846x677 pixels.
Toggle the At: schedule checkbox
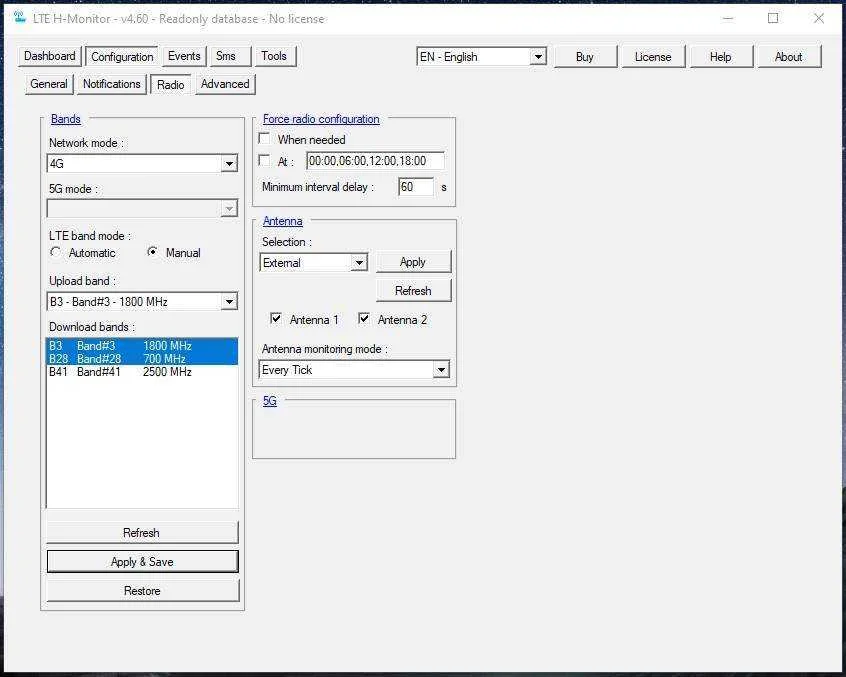[x=264, y=160]
